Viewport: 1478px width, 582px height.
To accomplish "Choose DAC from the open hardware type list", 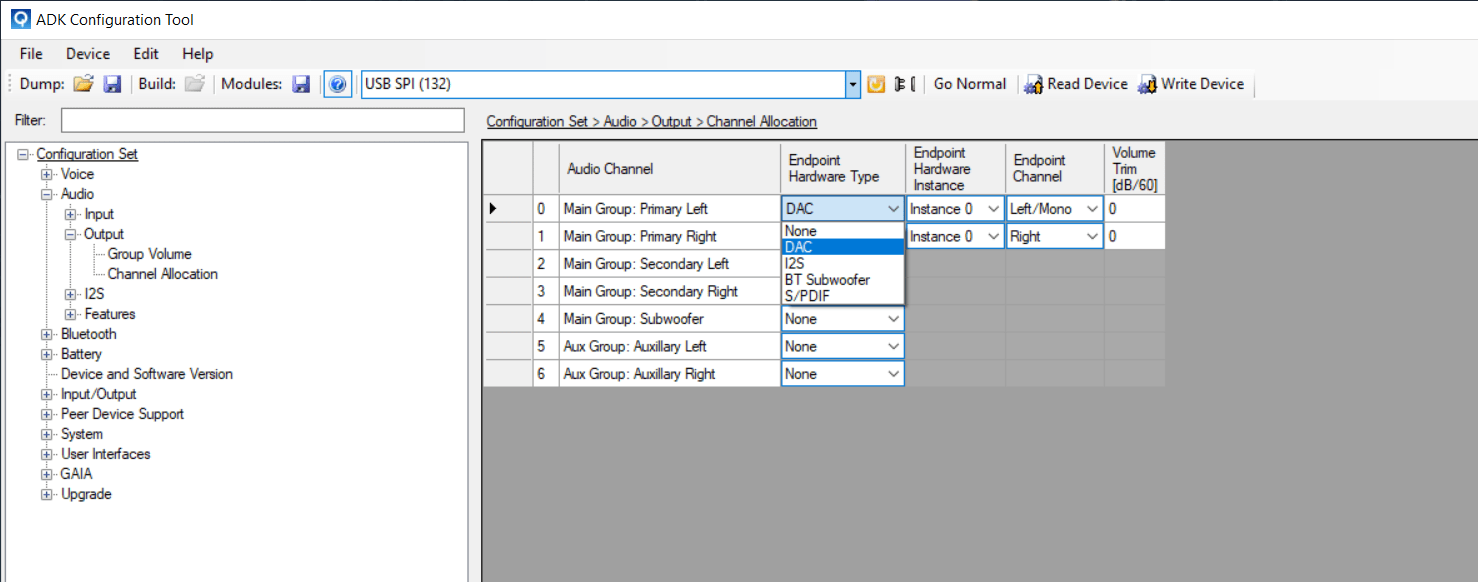I will click(x=843, y=247).
